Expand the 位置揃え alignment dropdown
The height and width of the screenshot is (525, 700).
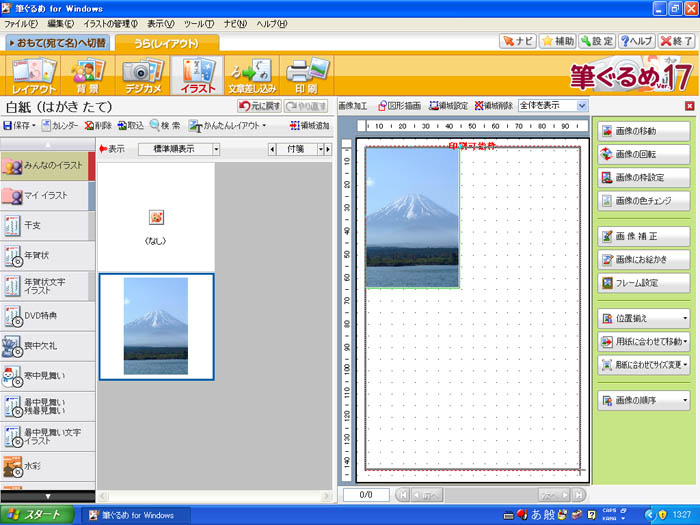[644, 319]
